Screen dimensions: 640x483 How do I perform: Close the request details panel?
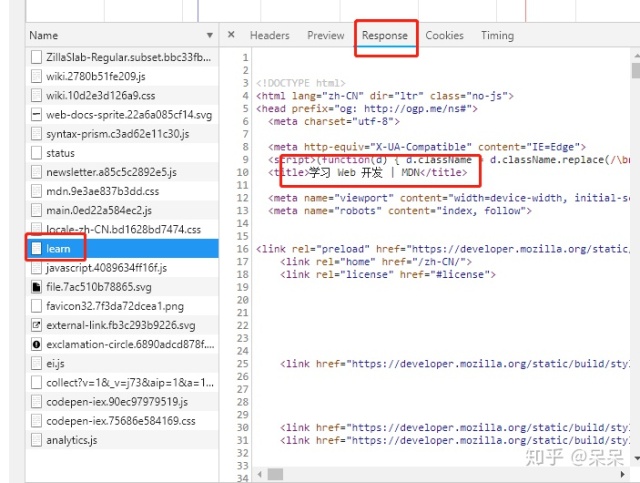[x=231, y=35]
